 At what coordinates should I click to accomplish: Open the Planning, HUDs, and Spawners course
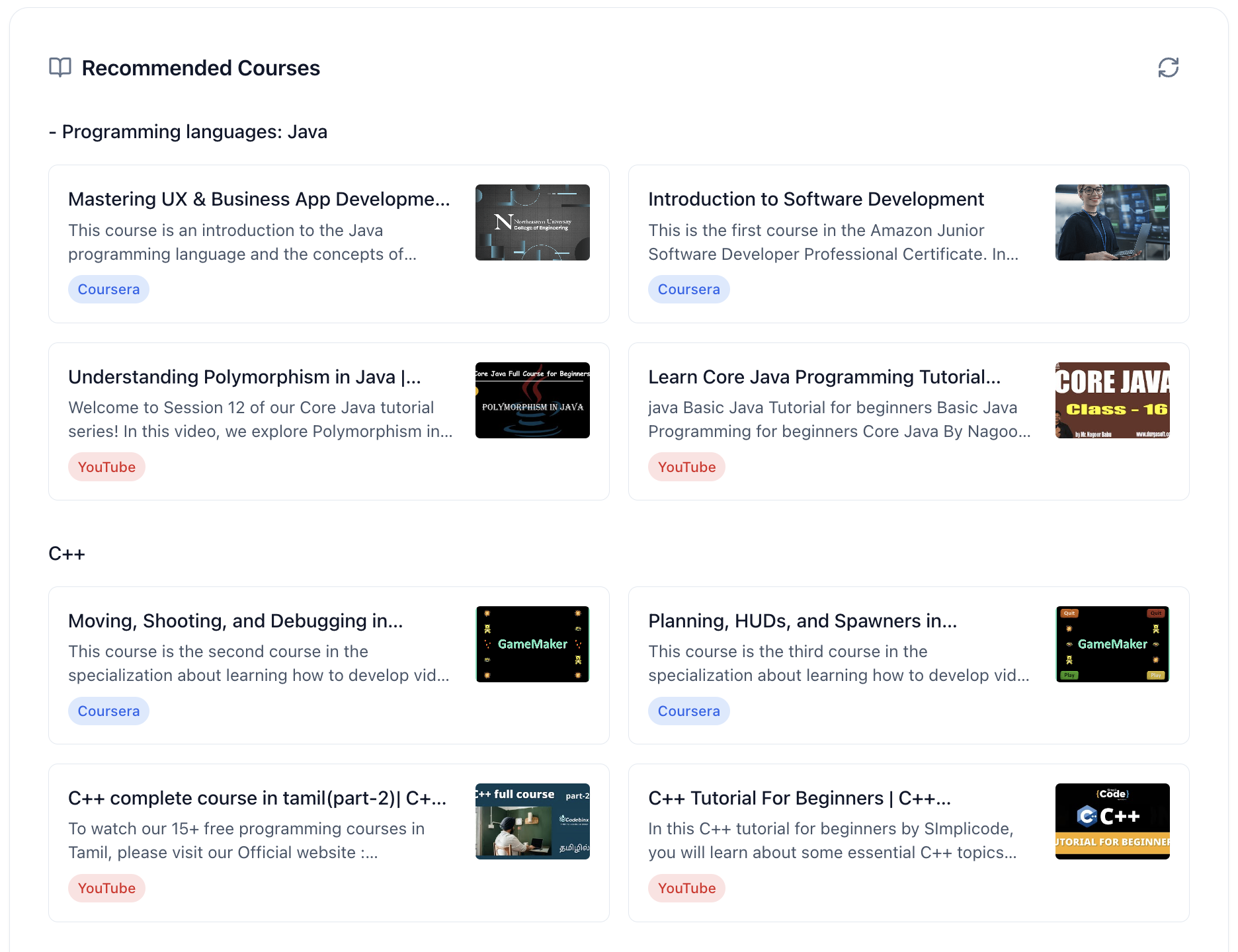[803, 621]
